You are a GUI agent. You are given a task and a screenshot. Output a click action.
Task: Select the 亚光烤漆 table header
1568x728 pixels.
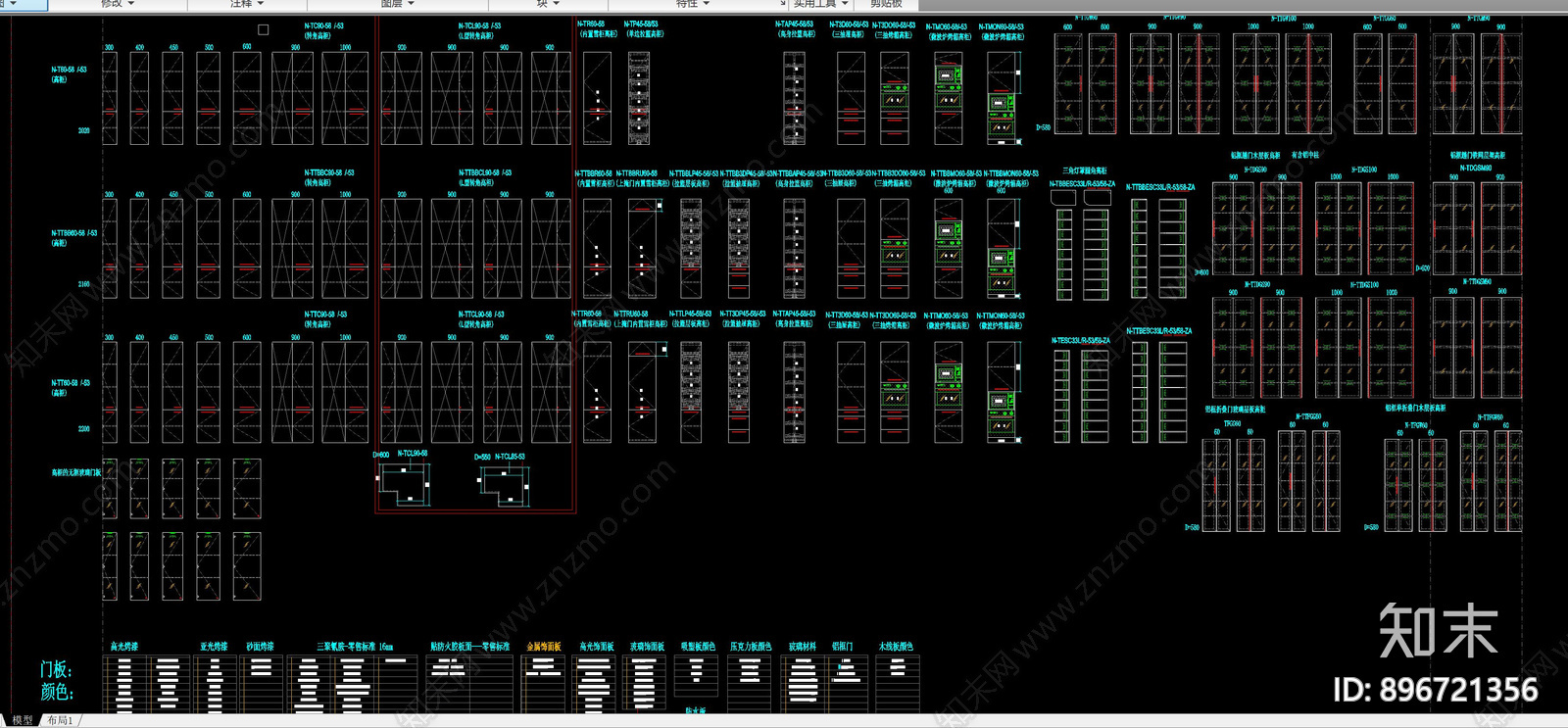[214, 647]
